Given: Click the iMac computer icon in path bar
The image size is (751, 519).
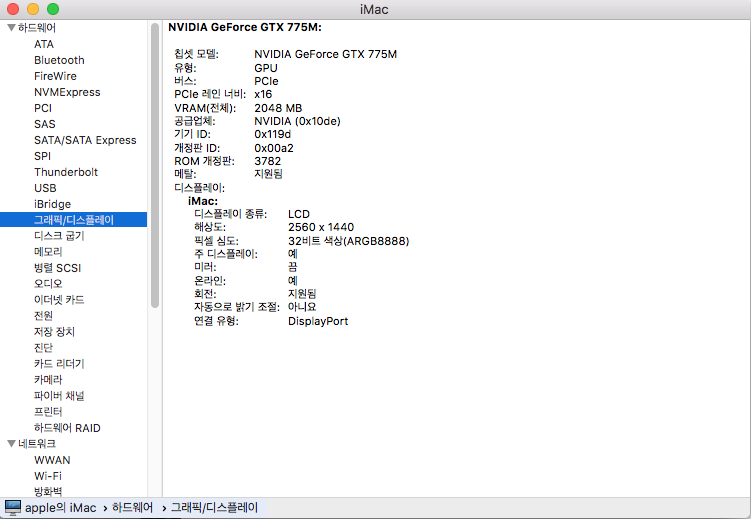Looking at the screenshot, I should pyautogui.click(x=13, y=507).
